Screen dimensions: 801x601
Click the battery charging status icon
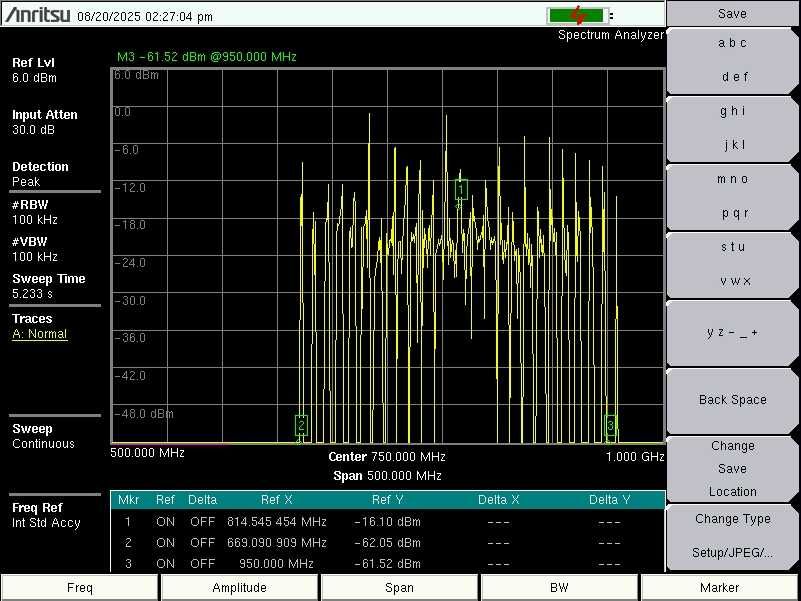(577, 15)
